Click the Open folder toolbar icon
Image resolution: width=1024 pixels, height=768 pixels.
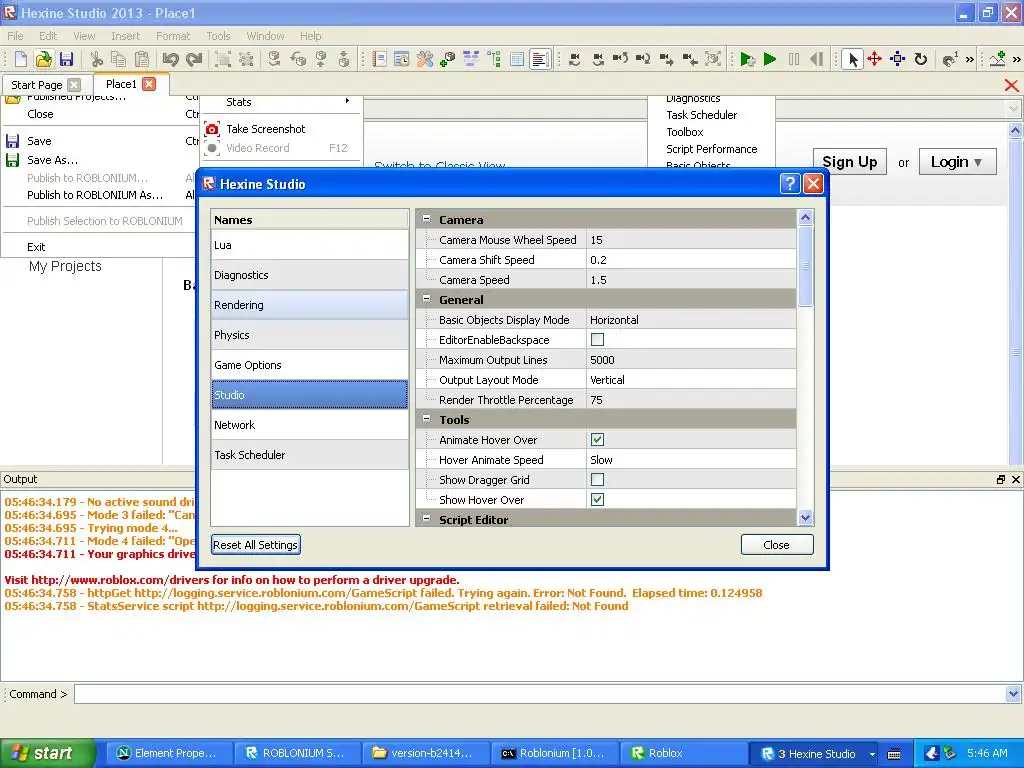click(44, 59)
